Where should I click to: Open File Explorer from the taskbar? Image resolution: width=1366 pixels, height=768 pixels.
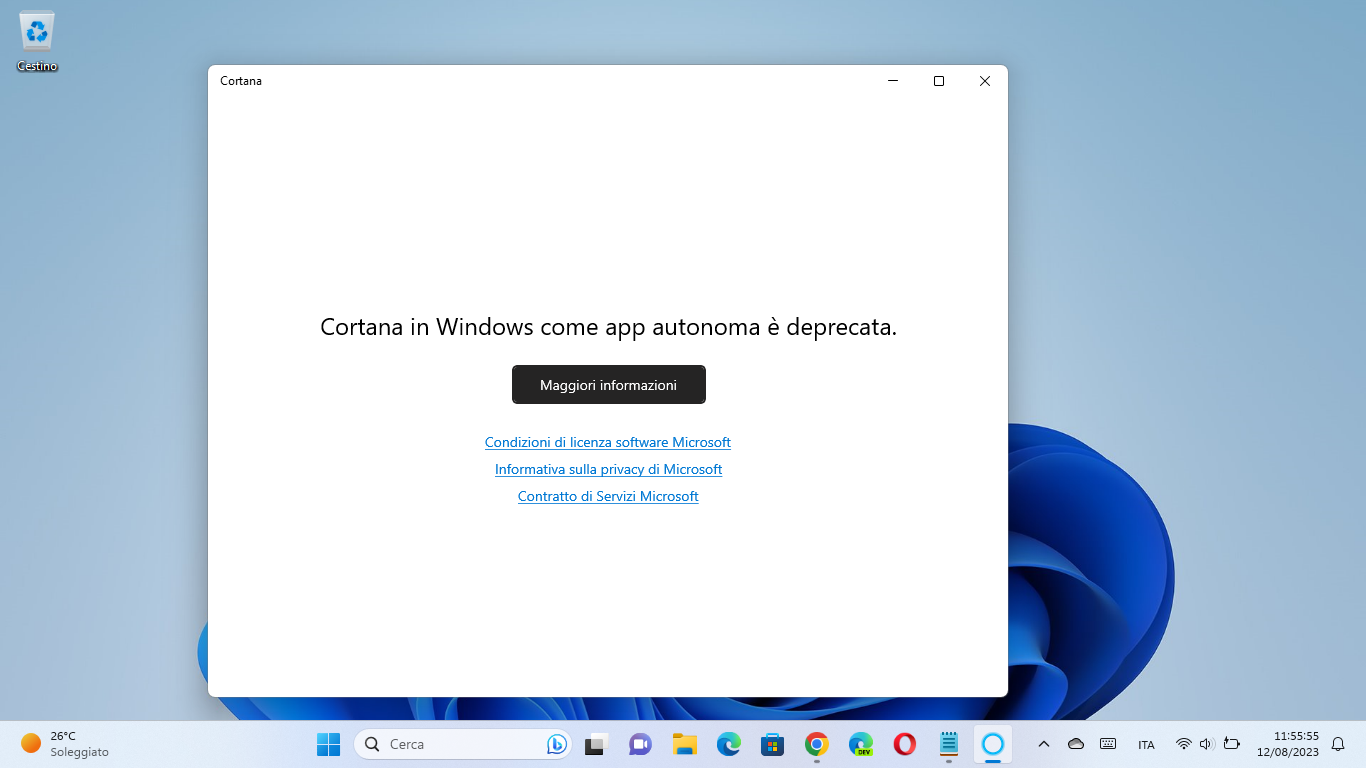684,744
